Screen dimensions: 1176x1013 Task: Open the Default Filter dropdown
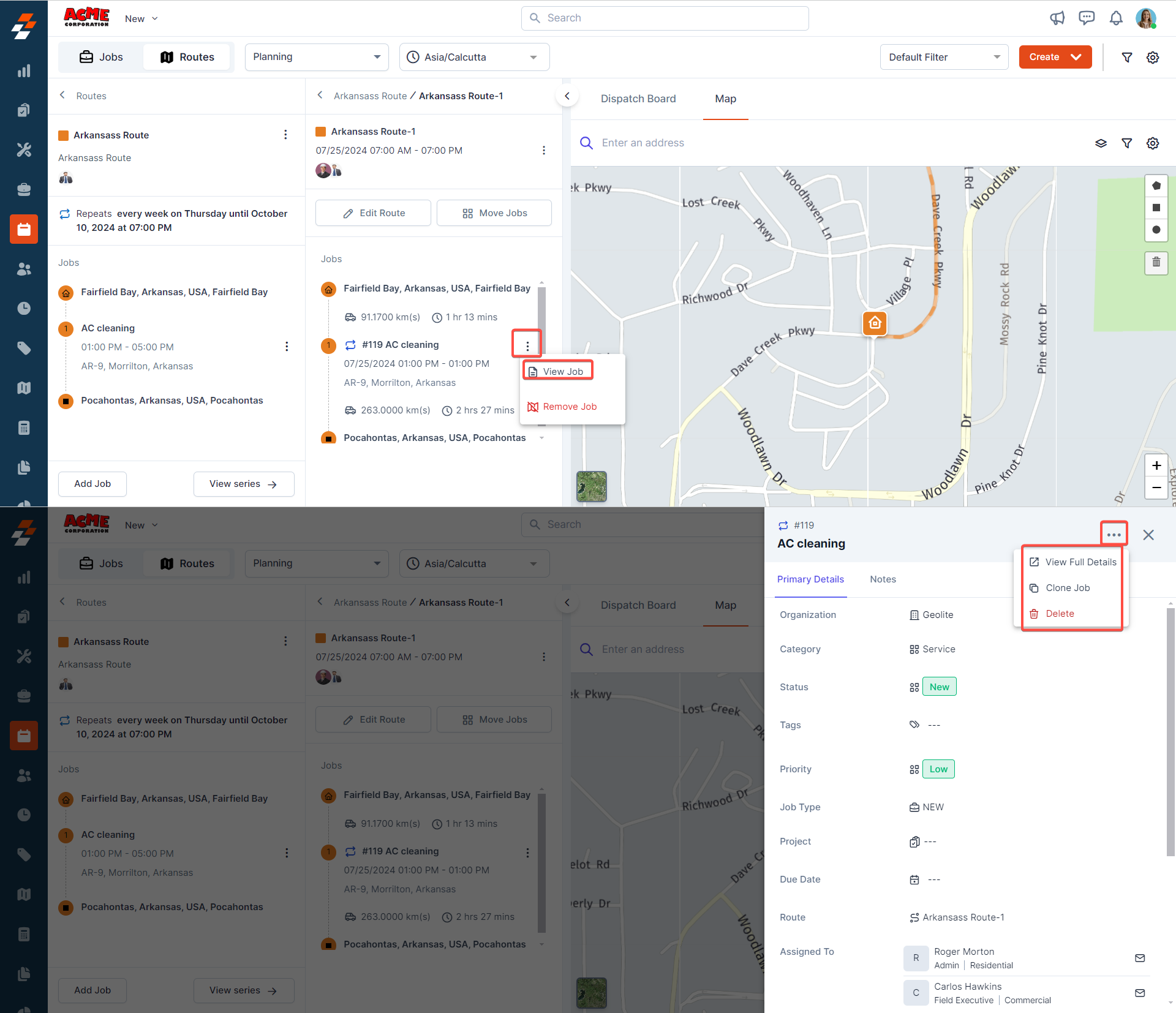943,58
